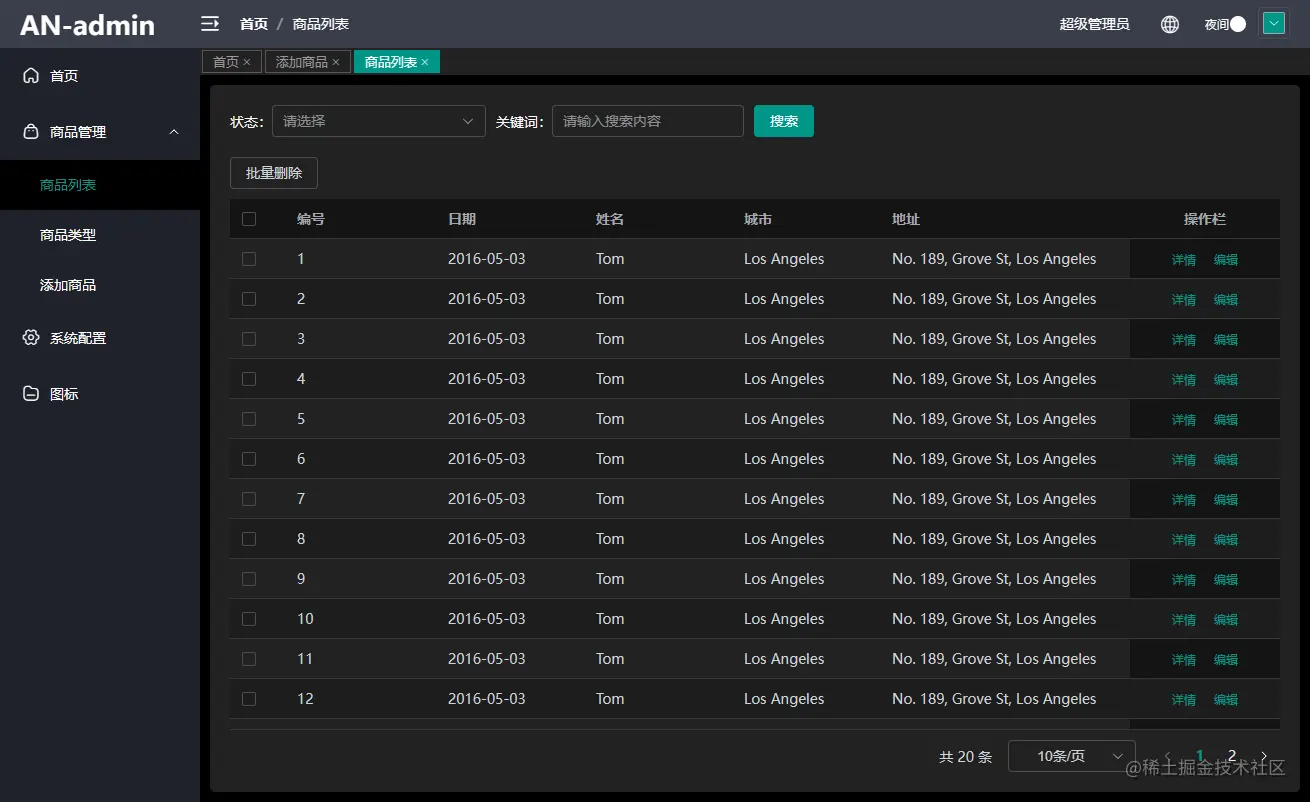The width and height of the screenshot is (1310, 802).
Task: Open 系统配置 in the sidebar
Action: [100, 338]
